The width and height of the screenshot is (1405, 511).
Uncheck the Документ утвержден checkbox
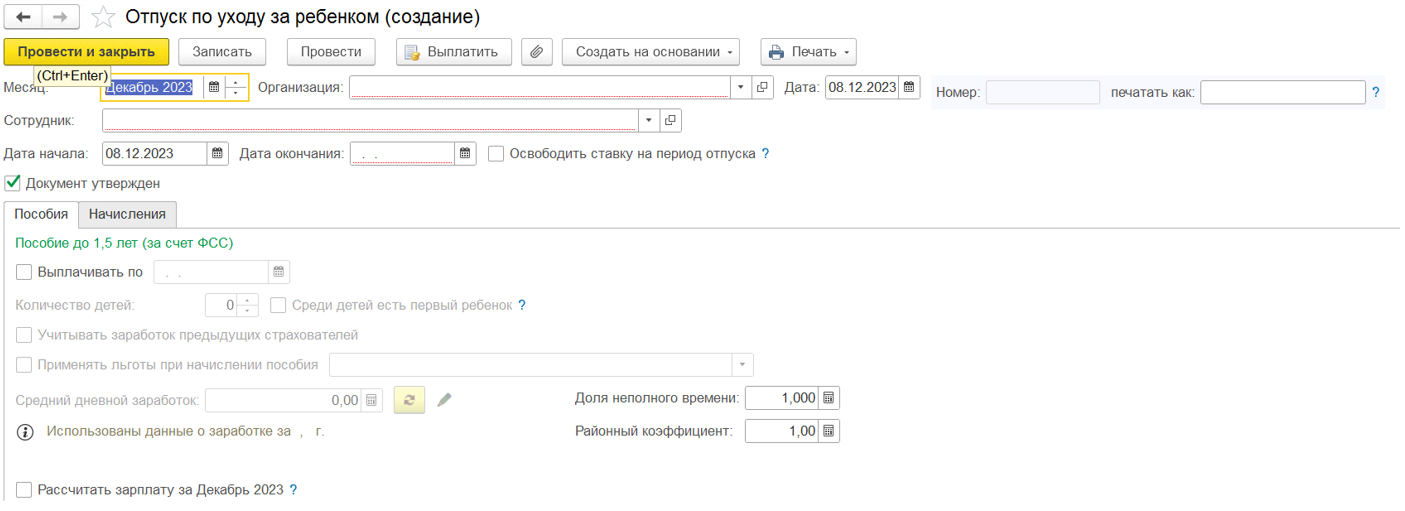tap(13, 183)
